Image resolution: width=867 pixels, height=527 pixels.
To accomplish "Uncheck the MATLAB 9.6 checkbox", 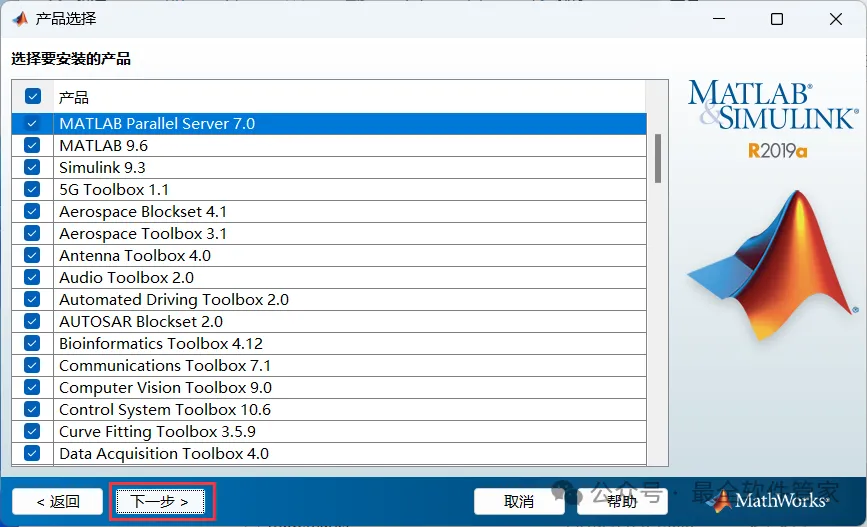I will point(32,145).
